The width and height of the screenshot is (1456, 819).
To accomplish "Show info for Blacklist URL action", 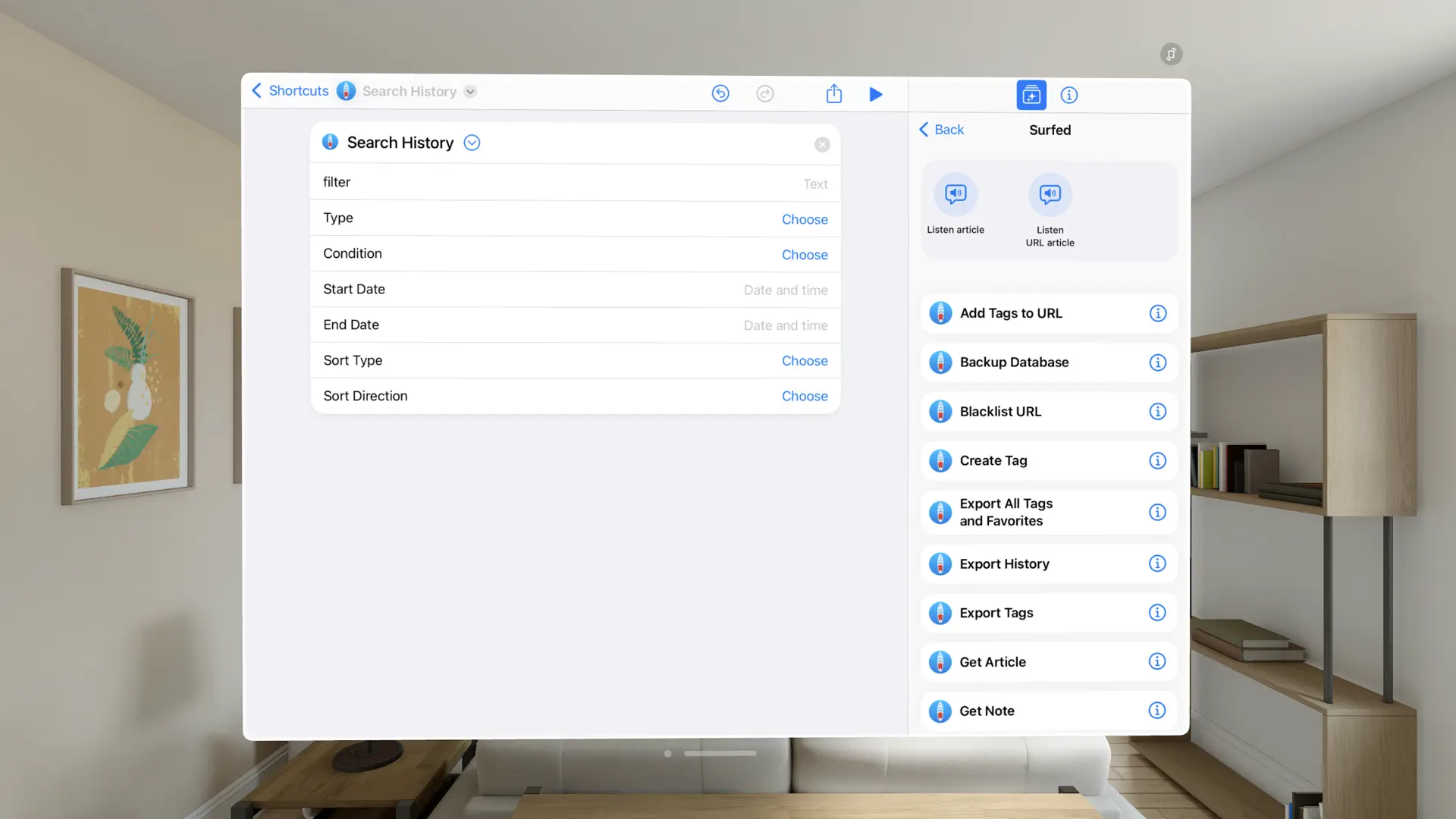I will click(x=1158, y=411).
